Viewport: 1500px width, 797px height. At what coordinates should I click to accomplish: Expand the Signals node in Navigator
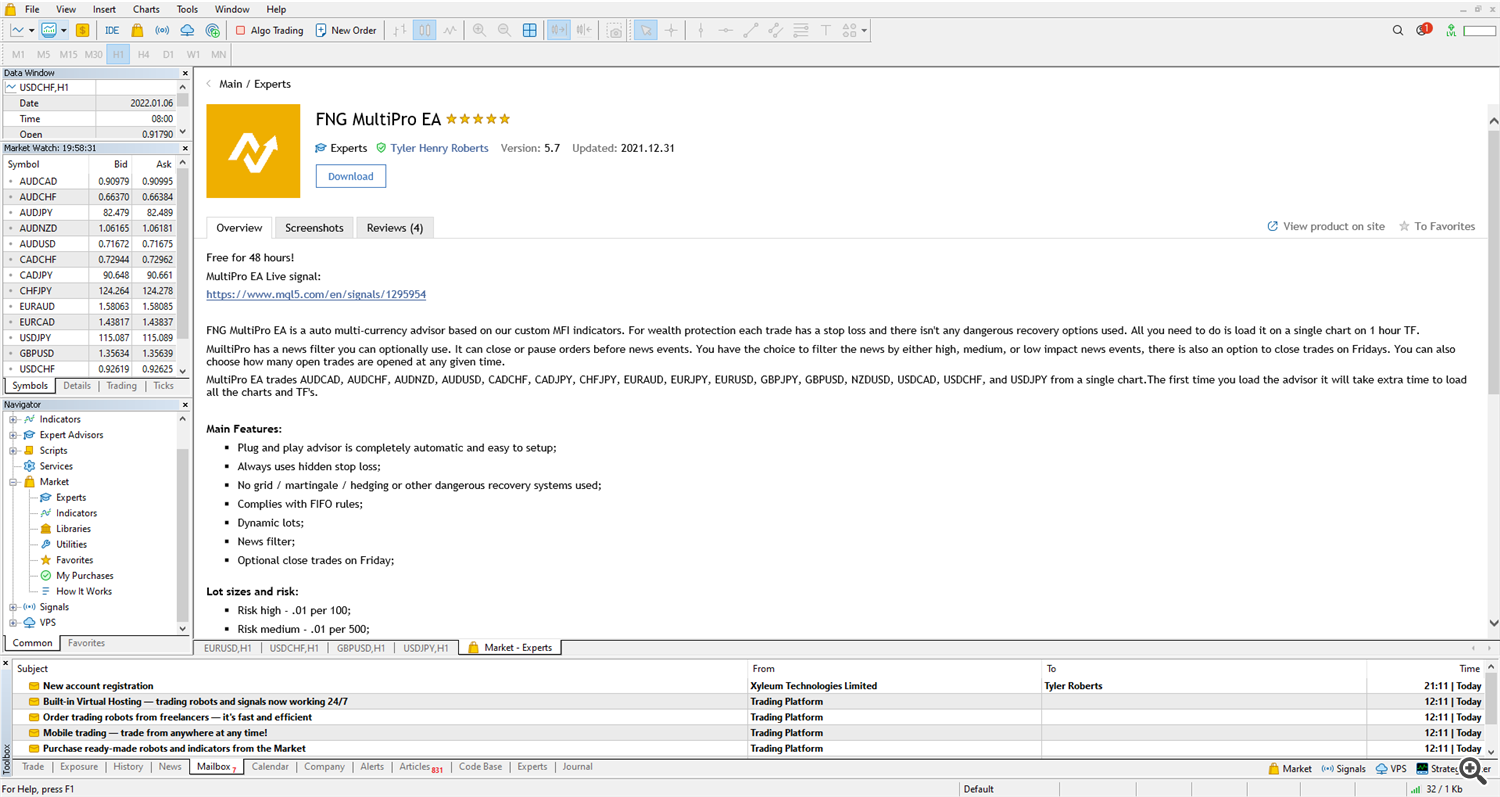click(x=13, y=607)
